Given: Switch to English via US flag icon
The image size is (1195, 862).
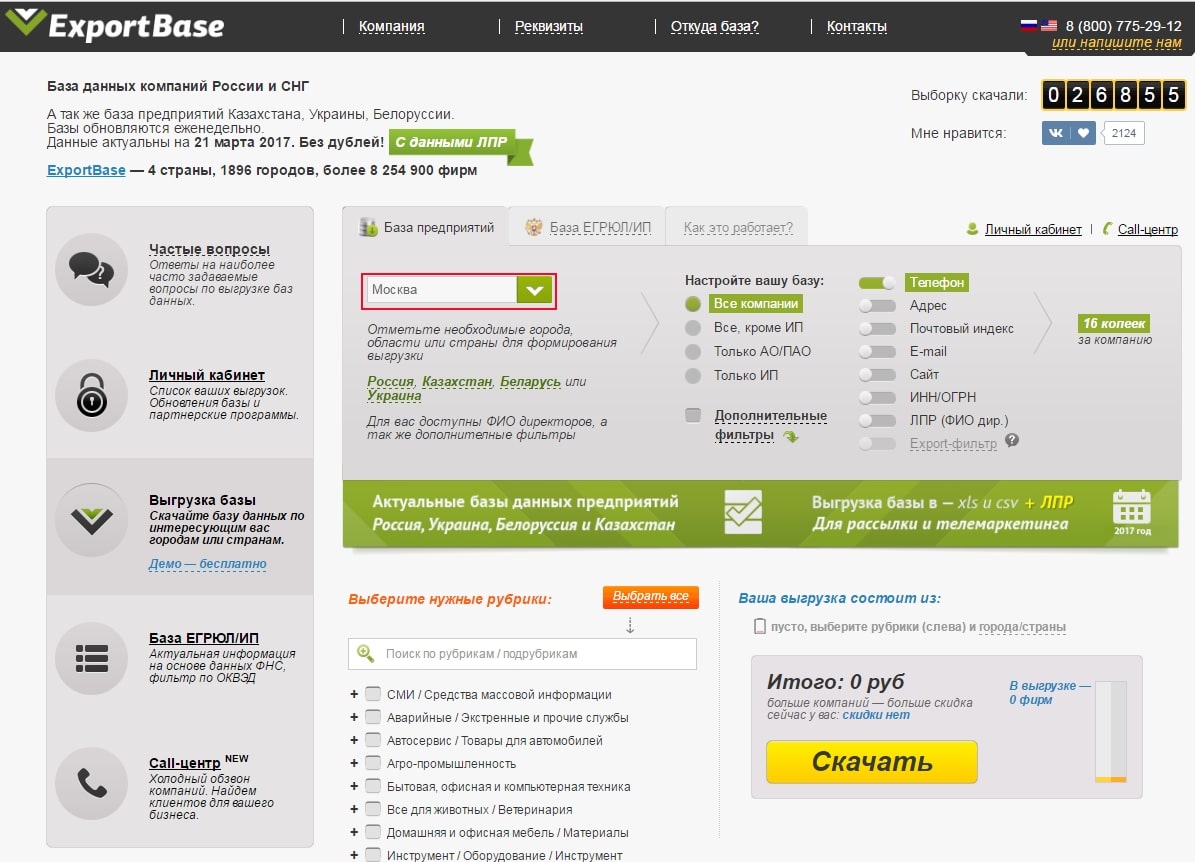Looking at the screenshot, I should (x=1049, y=25).
